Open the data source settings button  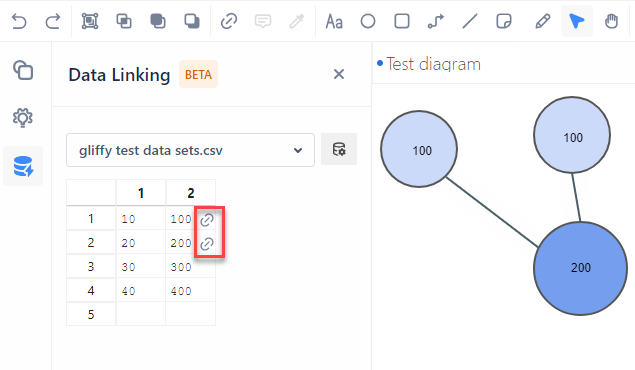(339, 149)
